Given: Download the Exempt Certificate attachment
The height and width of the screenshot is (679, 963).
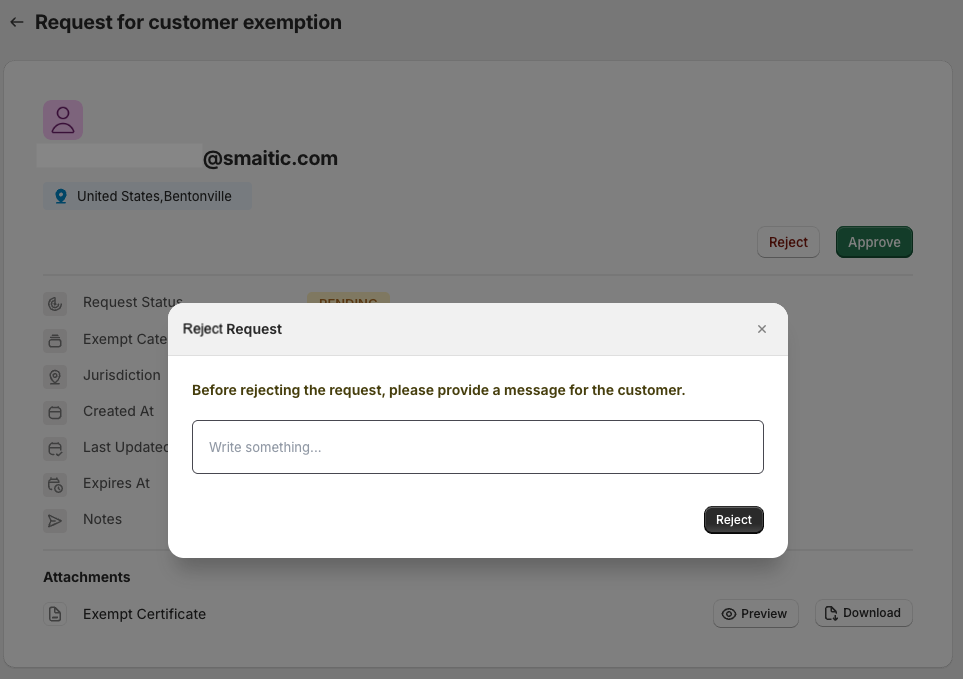Looking at the screenshot, I should (x=864, y=613).
